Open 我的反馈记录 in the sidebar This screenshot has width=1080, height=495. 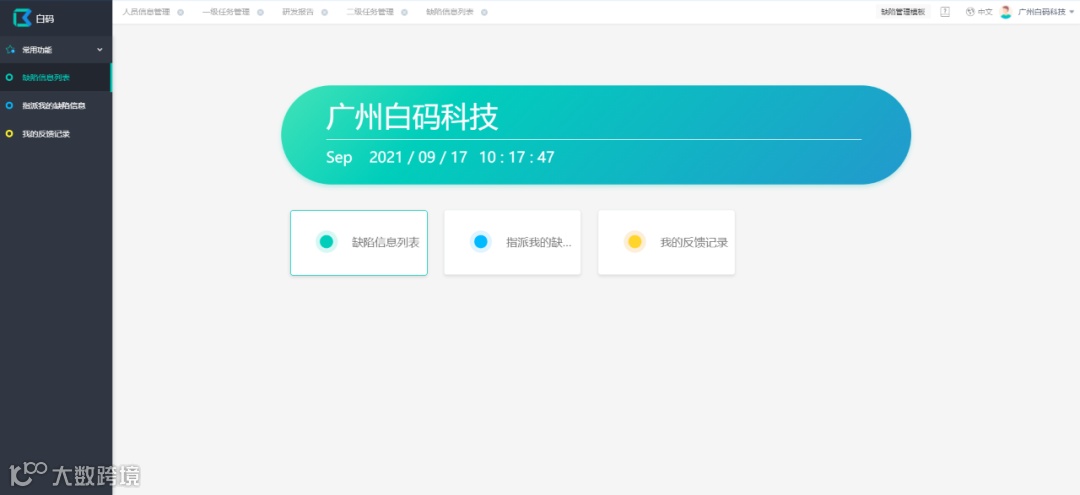click(56, 134)
